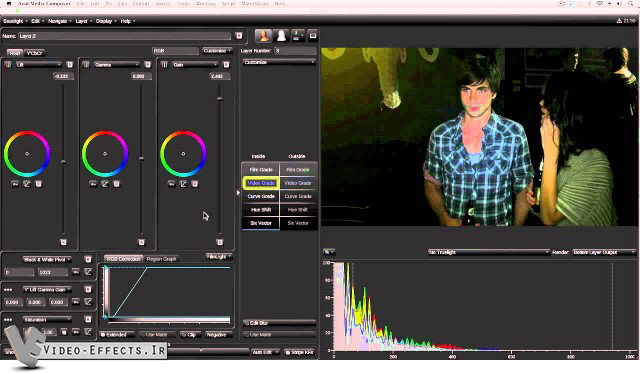Toggle the Stripe KFs checkbox
Viewport: 640px width, 374px height.
(x=300, y=352)
